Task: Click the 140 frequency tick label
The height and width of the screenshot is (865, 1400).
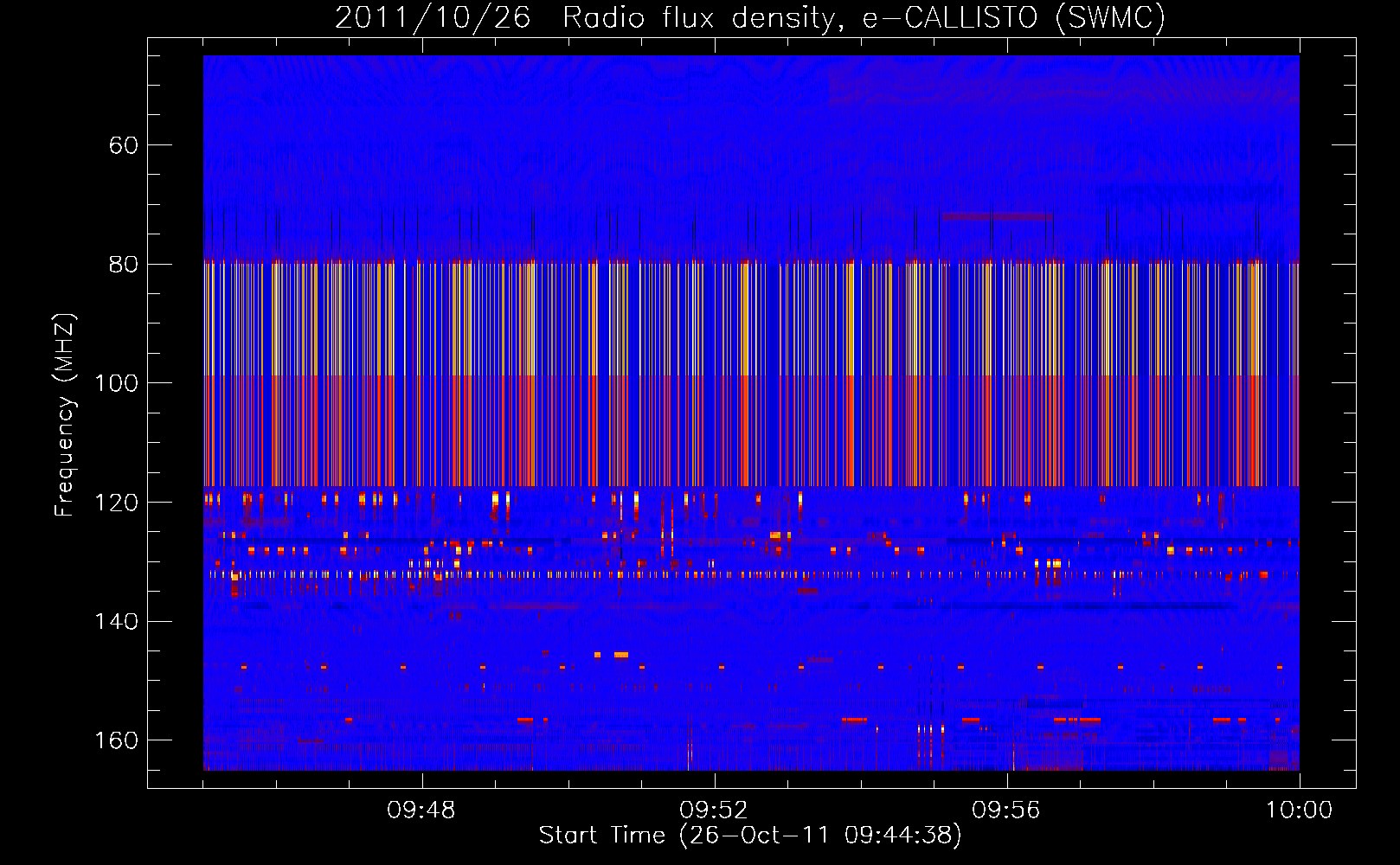Action: [x=116, y=622]
